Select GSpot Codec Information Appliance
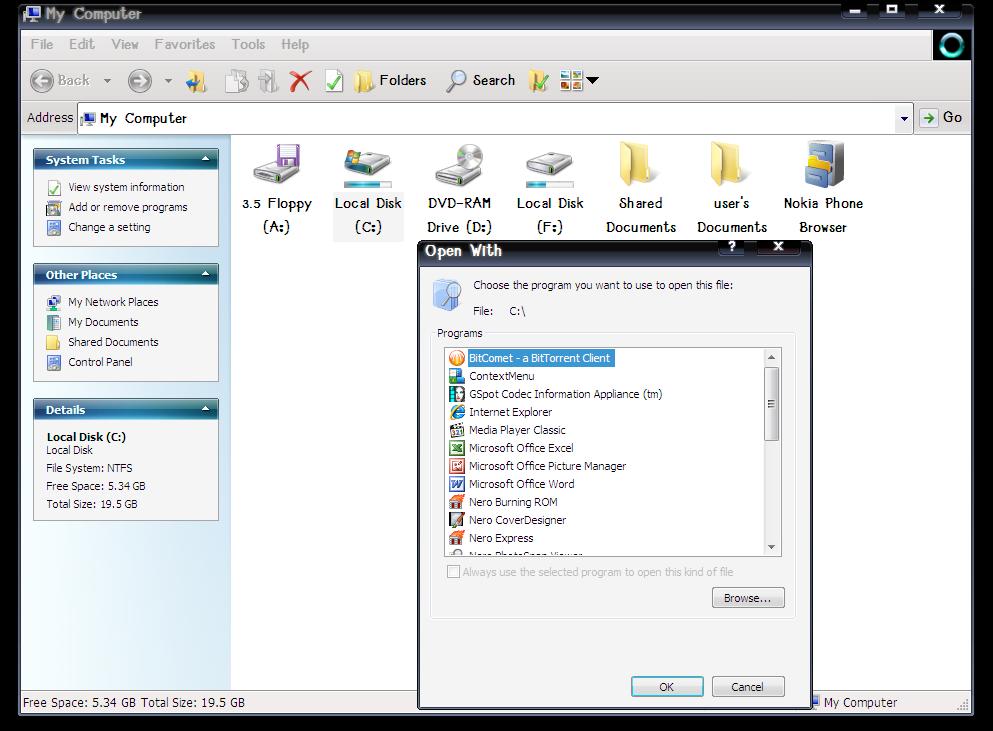The height and width of the screenshot is (731, 993). coord(566,394)
